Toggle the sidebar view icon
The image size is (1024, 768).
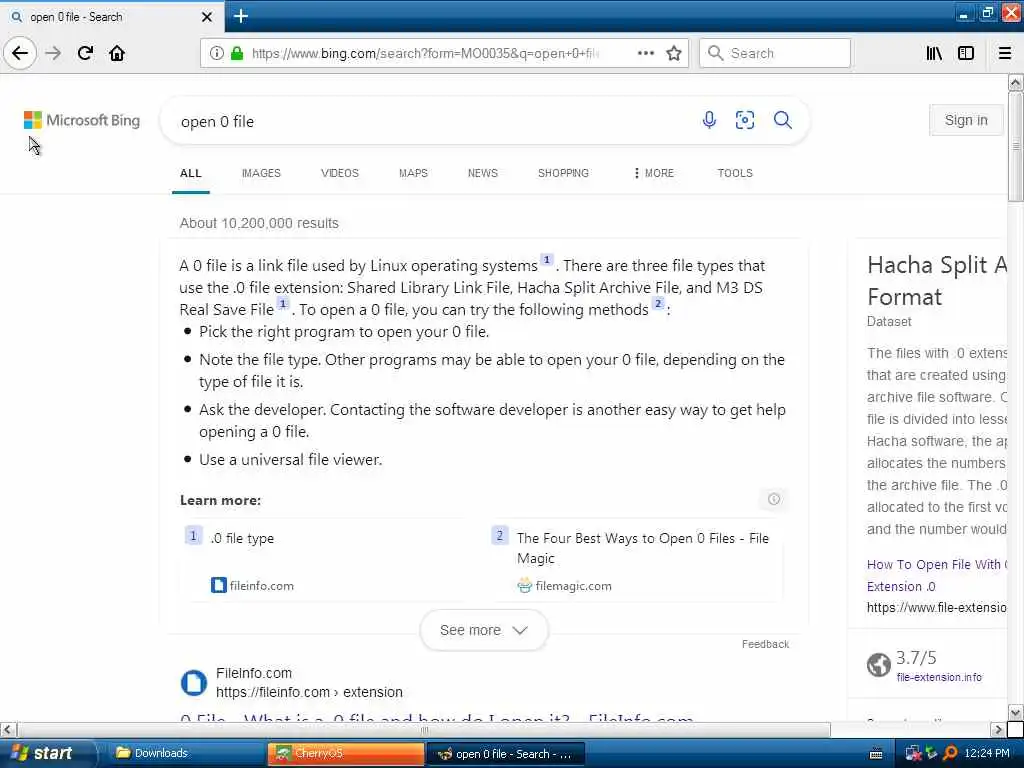[x=966, y=53]
